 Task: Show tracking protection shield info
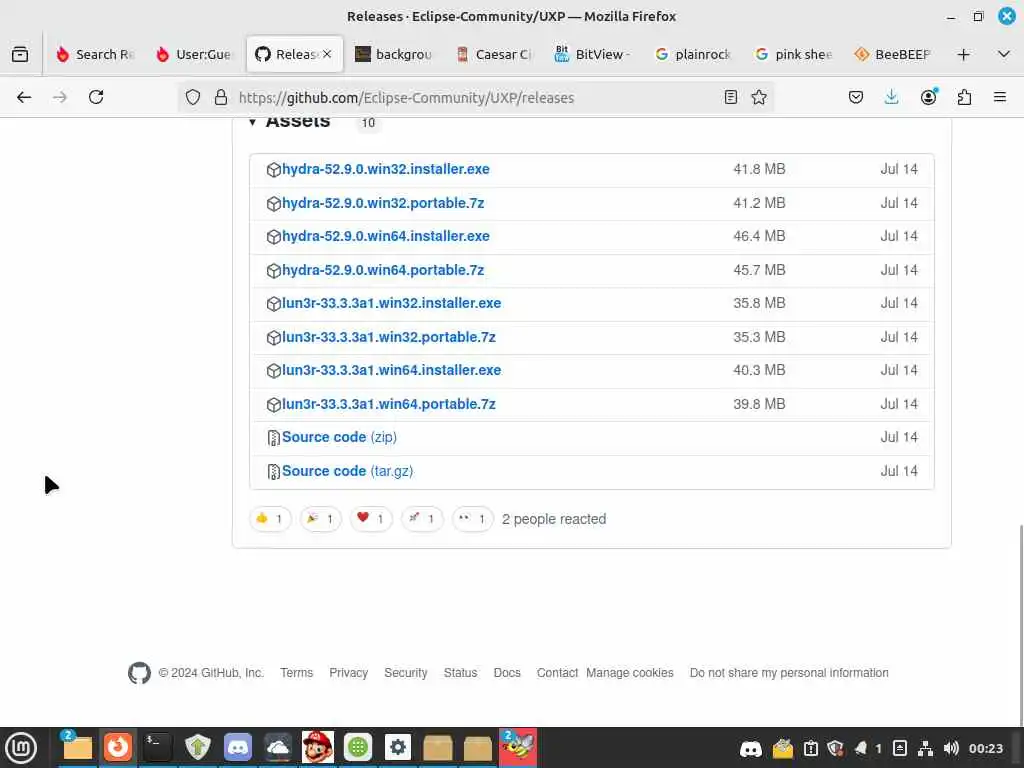[193, 97]
